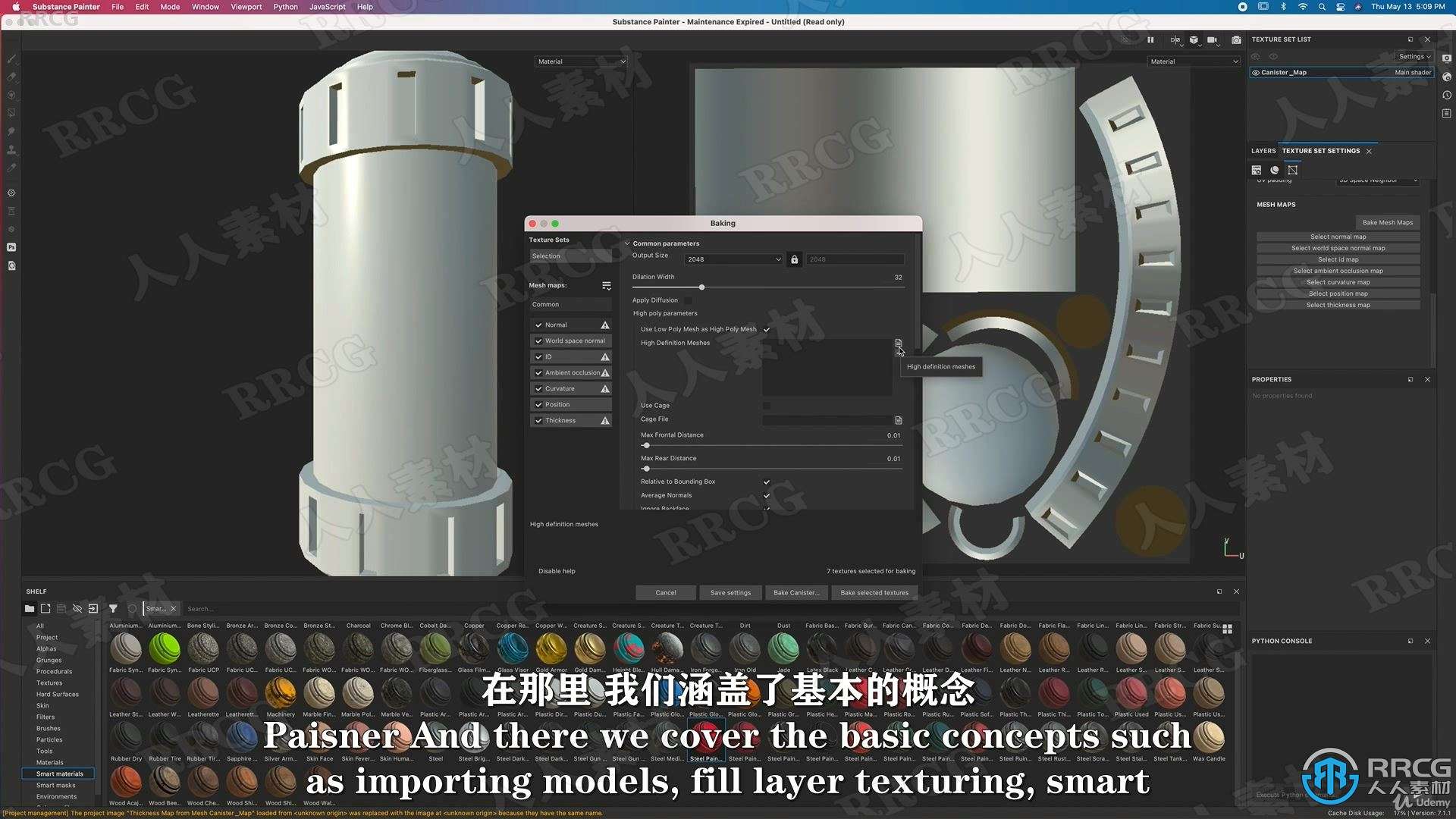Click the mesh maps selection list icon
This screenshot has width=1456, height=819.
point(607,285)
